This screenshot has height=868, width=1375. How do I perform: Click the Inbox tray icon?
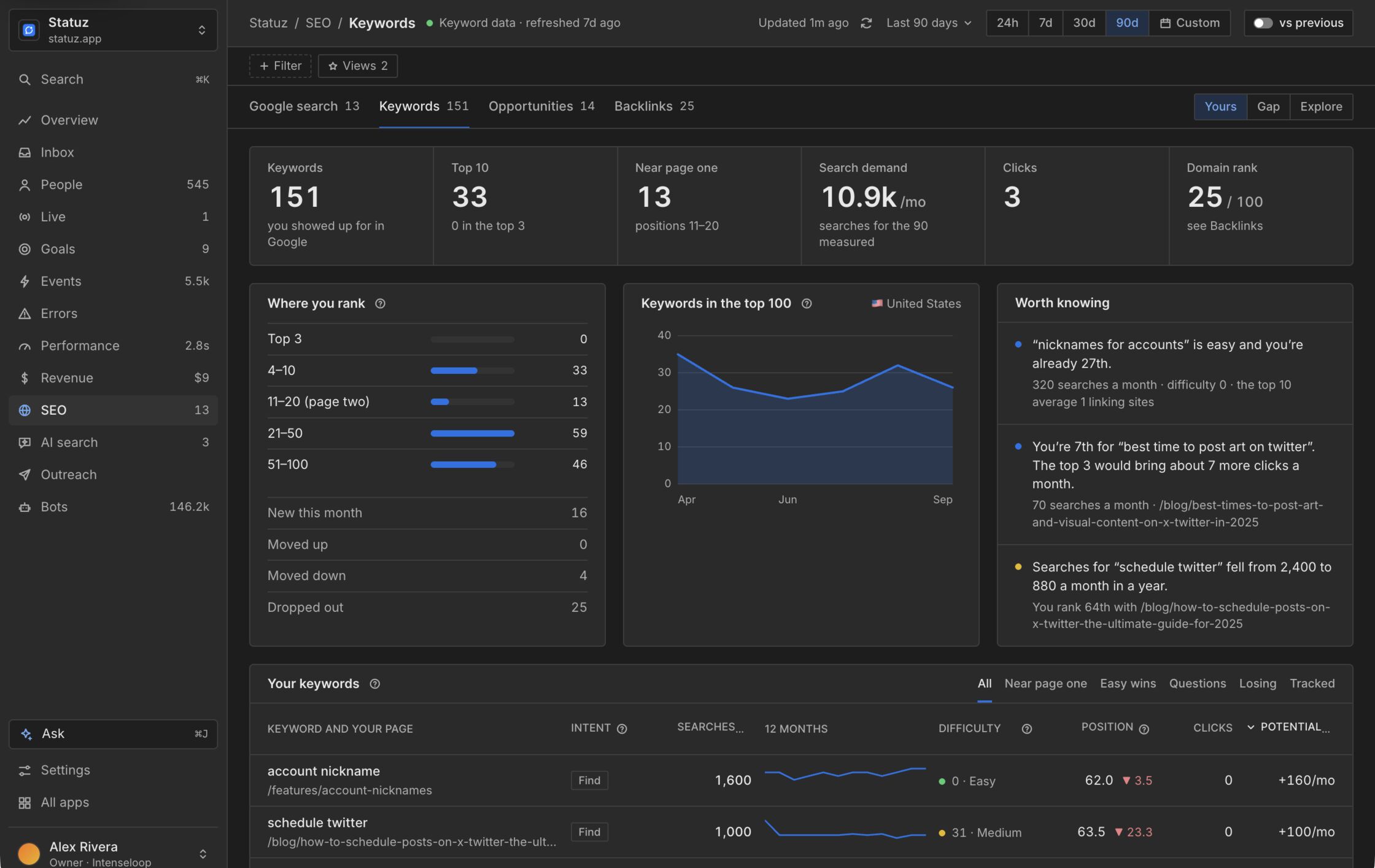(25, 152)
